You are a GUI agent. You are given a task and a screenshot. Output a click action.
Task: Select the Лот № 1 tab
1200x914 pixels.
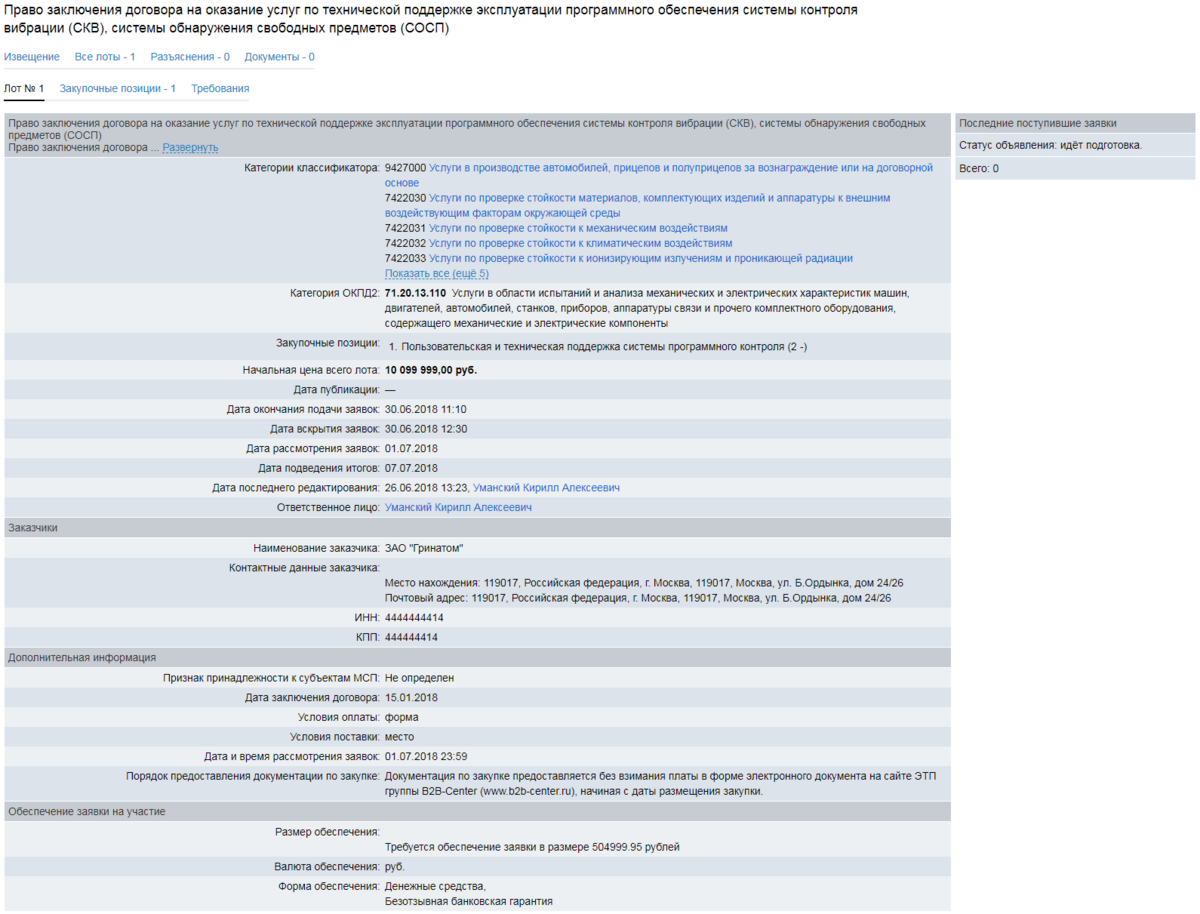point(24,89)
